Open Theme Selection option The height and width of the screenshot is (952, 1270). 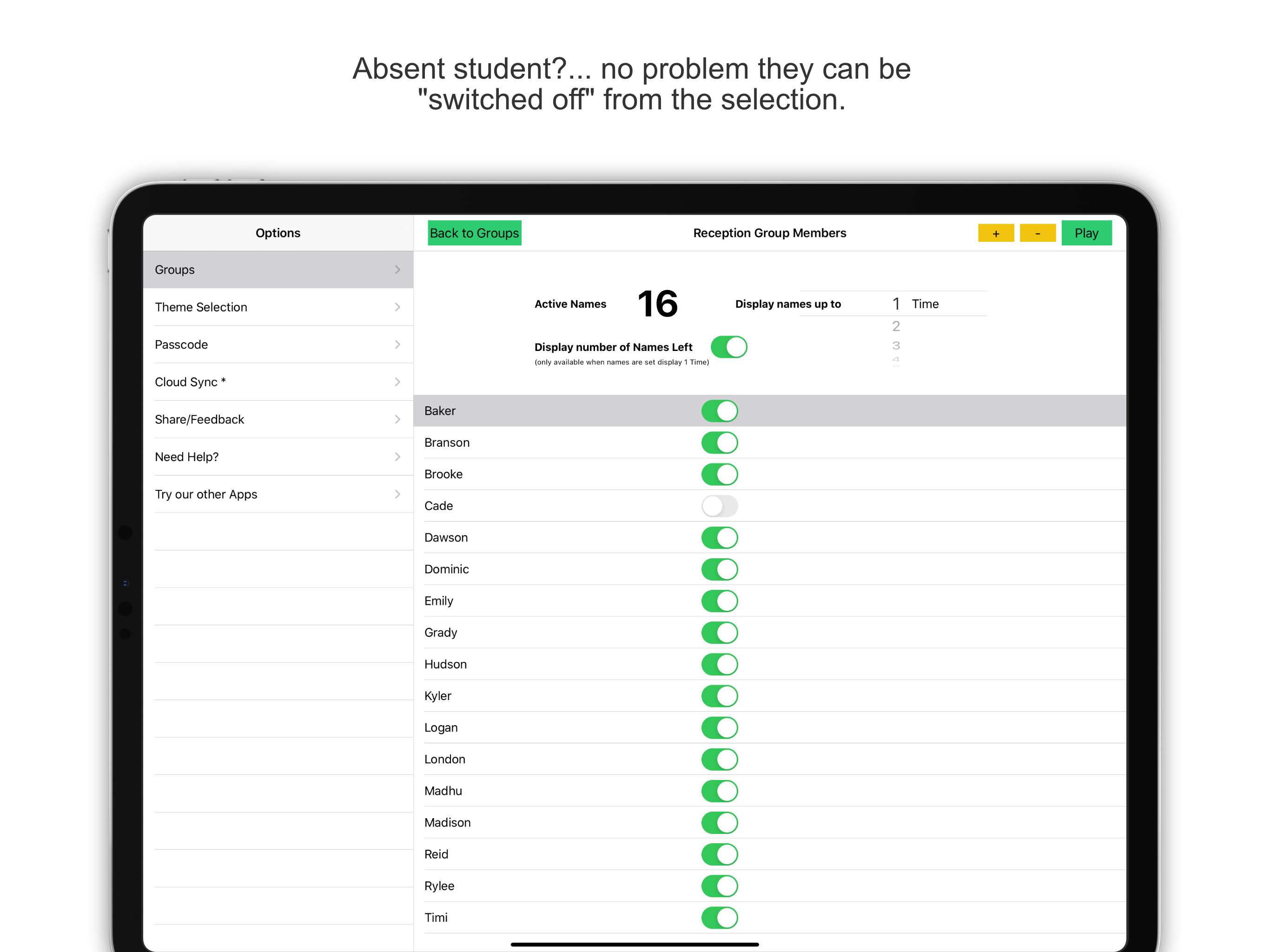(278, 307)
